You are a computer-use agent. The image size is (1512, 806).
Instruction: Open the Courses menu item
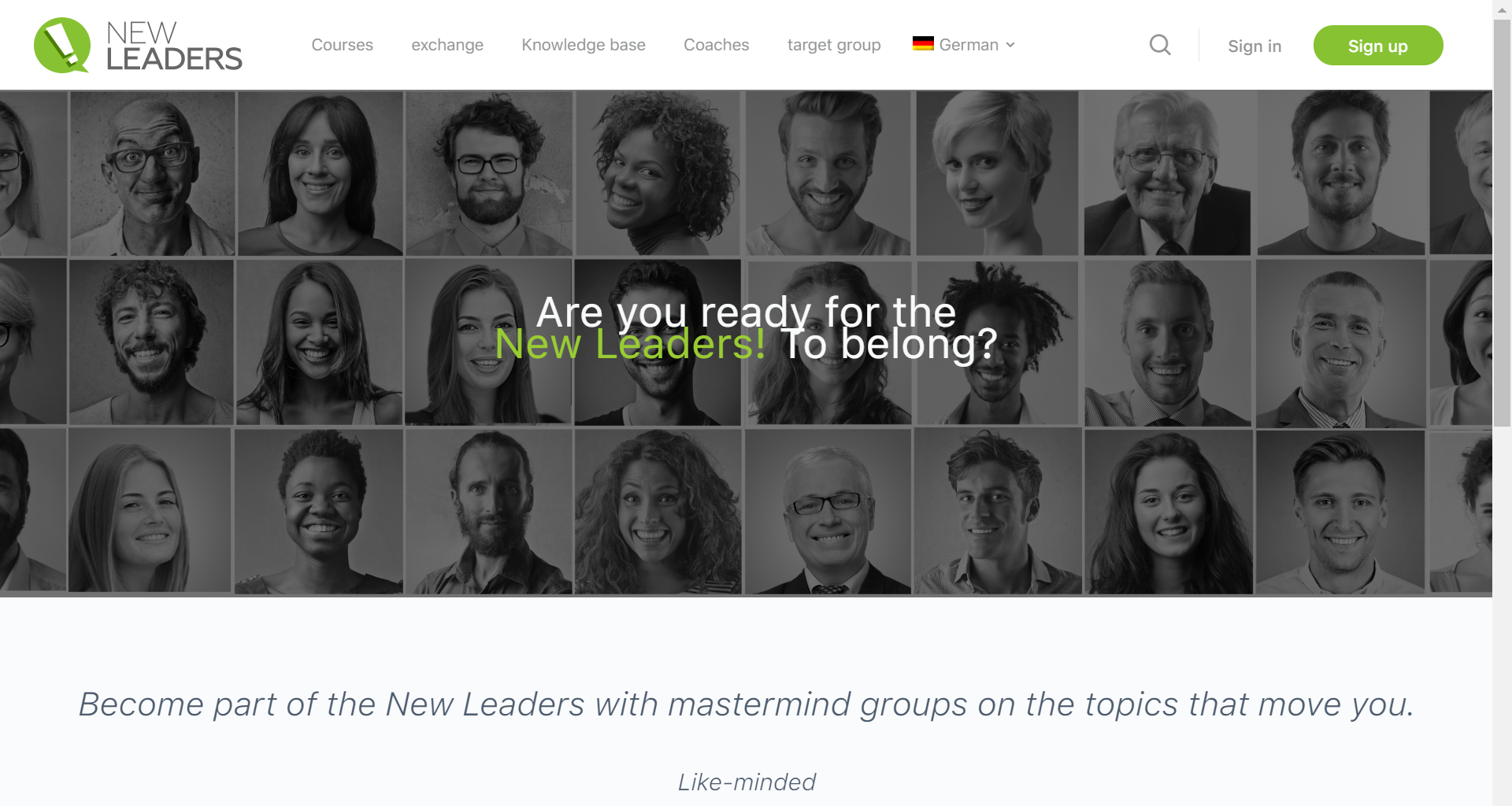342,45
